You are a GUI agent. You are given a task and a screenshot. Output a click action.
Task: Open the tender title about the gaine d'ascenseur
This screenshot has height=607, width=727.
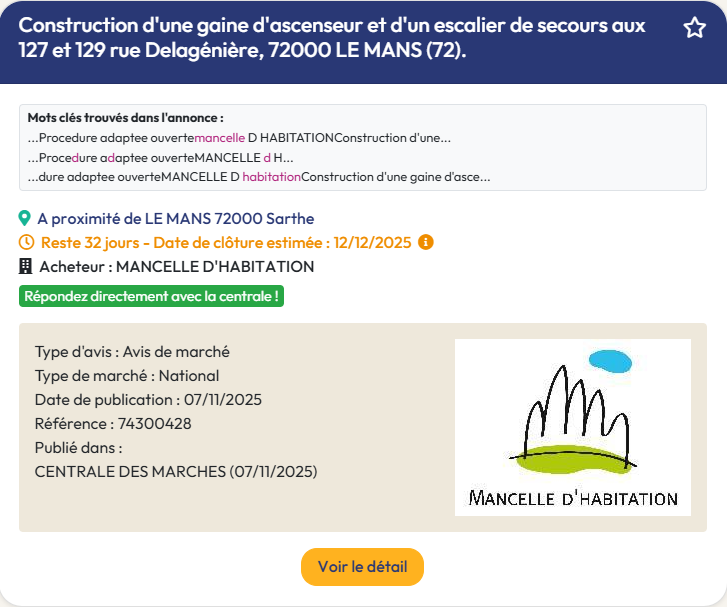click(332, 38)
